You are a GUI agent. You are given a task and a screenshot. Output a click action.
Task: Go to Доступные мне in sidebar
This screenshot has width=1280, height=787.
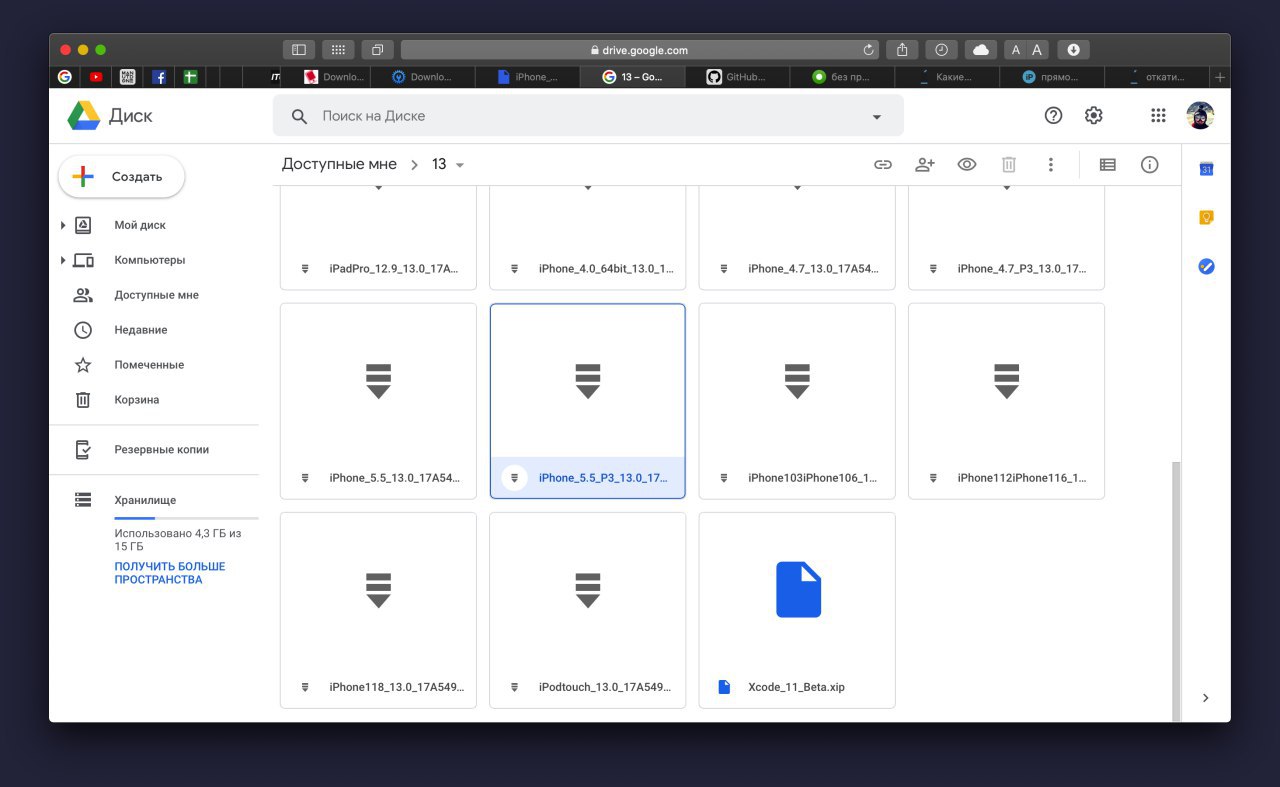[156, 295]
